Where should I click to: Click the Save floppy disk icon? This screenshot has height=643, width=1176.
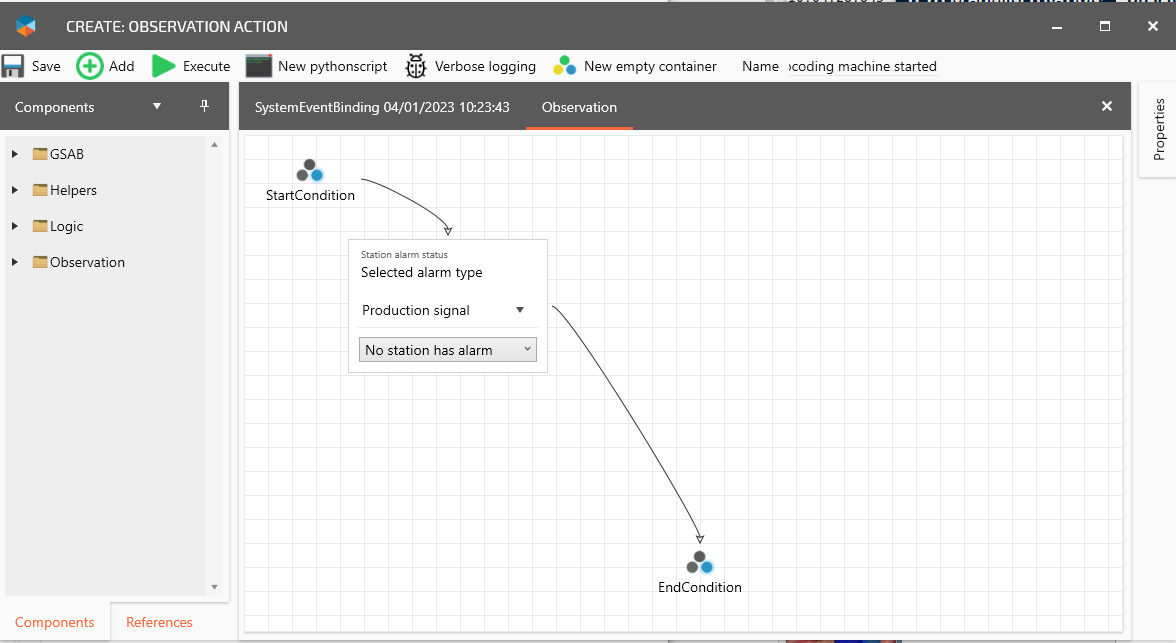[x=13, y=66]
